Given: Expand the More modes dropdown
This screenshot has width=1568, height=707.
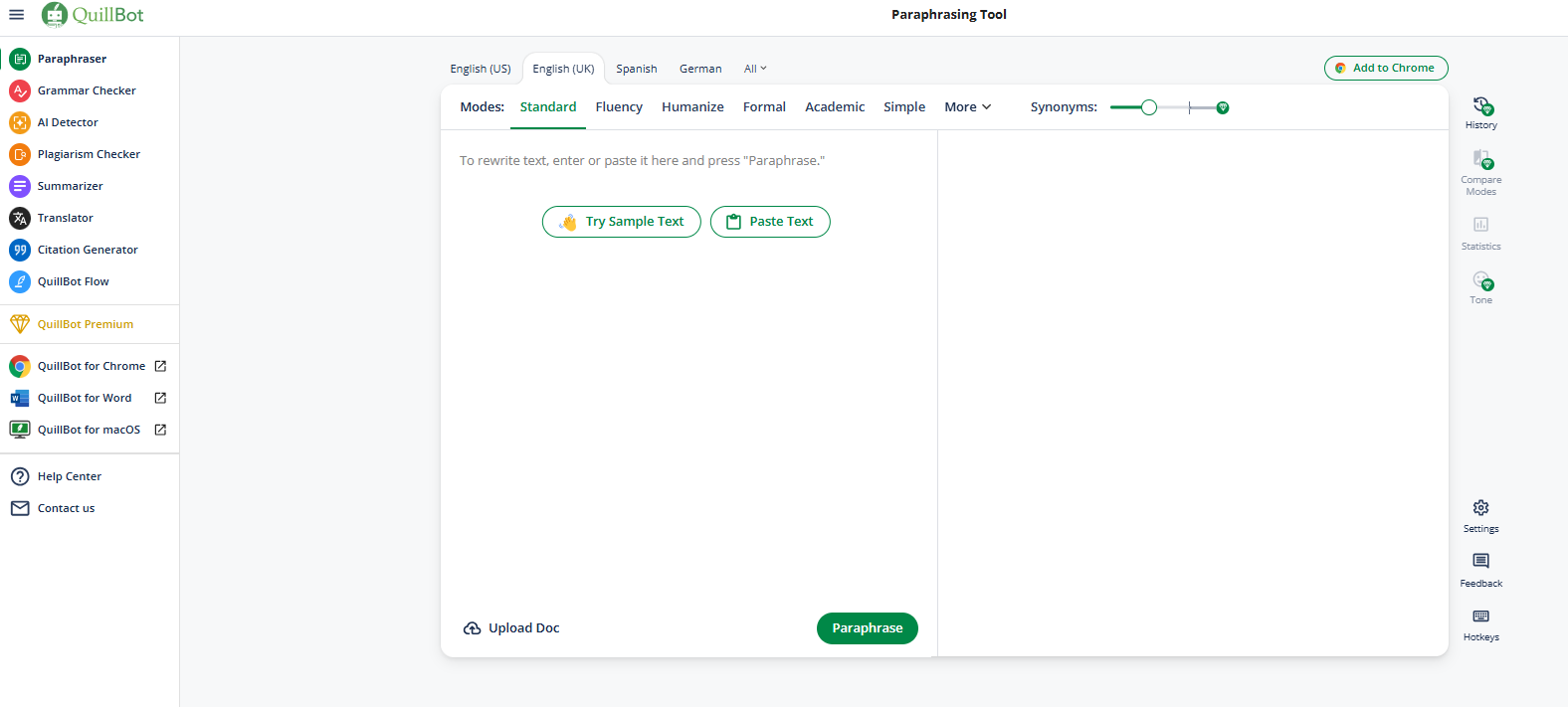Looking at the screenshot, I should pyautogui.click(x=967, y=107).
